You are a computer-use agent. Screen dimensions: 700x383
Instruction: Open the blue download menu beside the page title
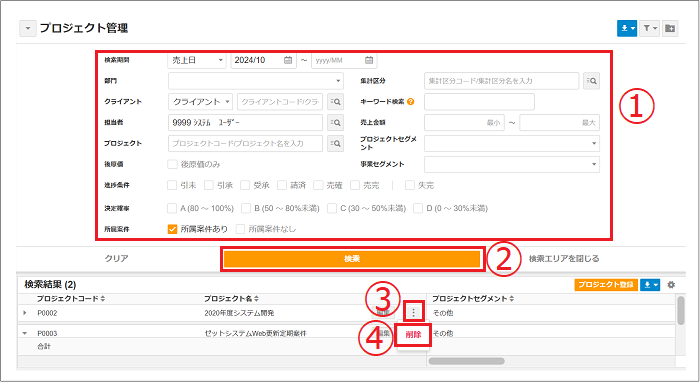(x=627, y=28)
